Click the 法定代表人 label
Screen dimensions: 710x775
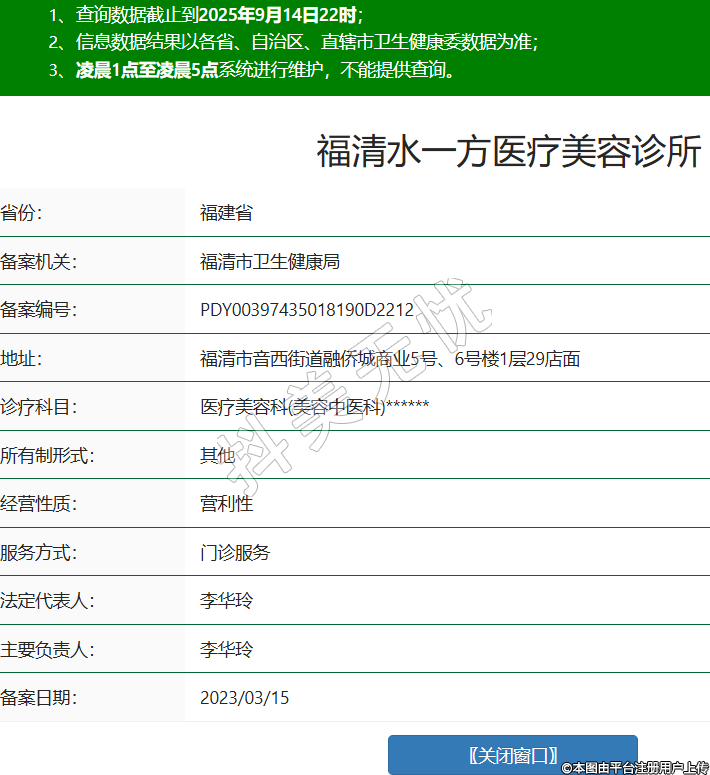point(47,601)
